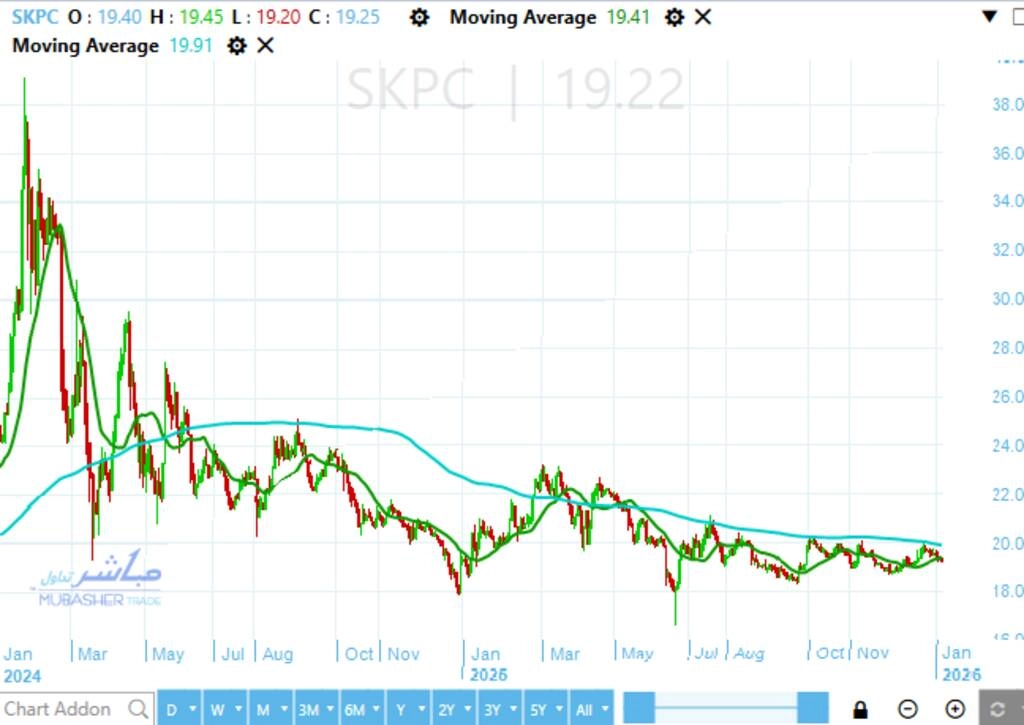Click the left handle of range slider
The width and height of the screenshot is (1024, 725).
(639, 707)
